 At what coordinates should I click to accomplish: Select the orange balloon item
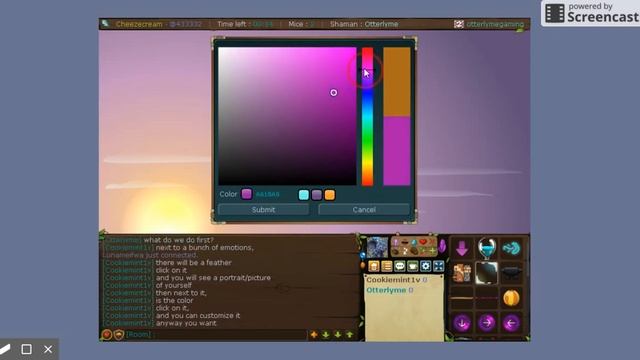coord(511,298)
